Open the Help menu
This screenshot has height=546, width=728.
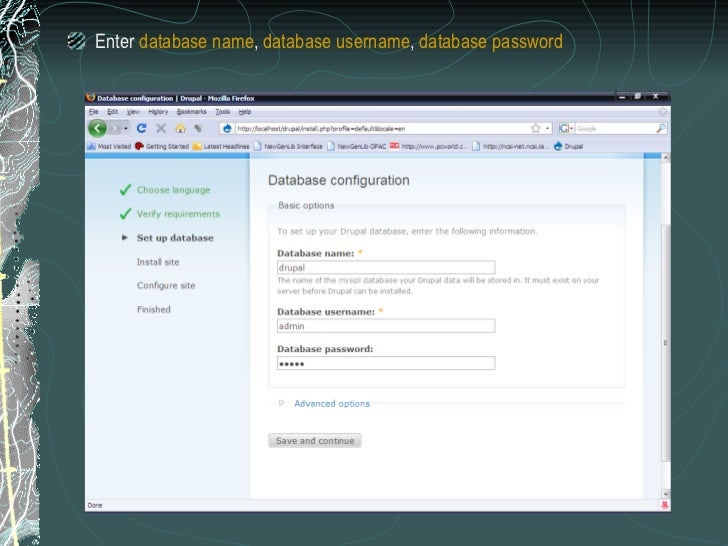(x=245, y=112)
